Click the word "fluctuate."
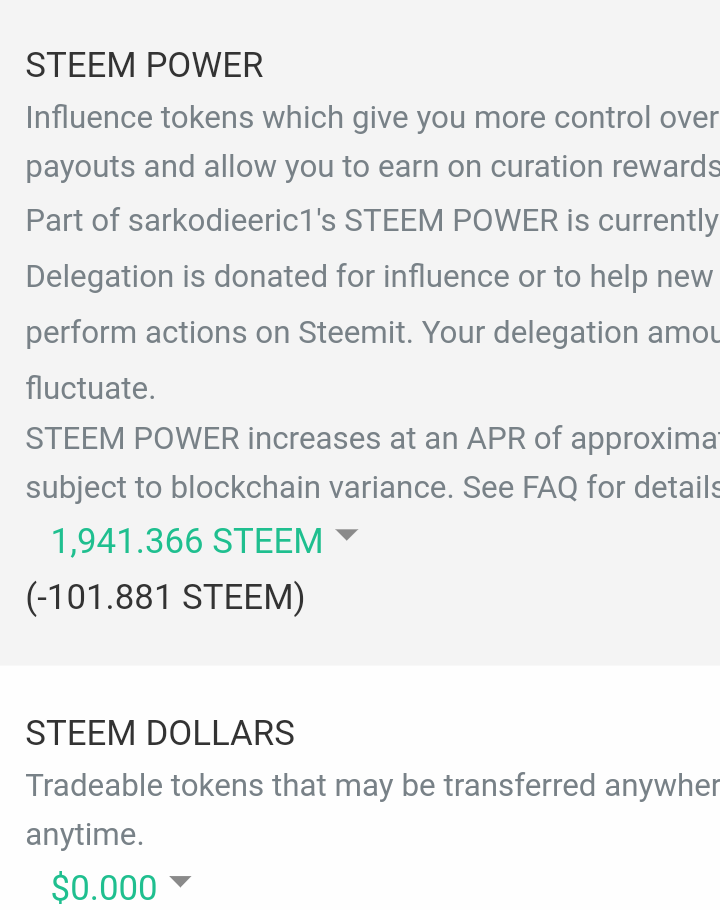 point(90,388)
